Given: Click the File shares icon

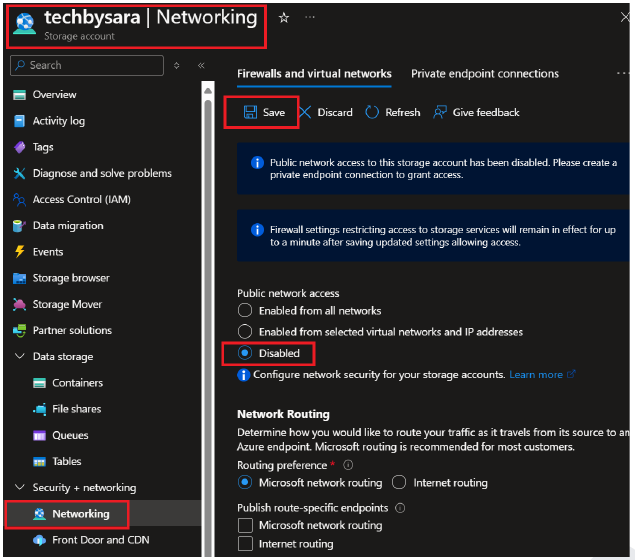Looking at the screenshot, I should (39, 409).
